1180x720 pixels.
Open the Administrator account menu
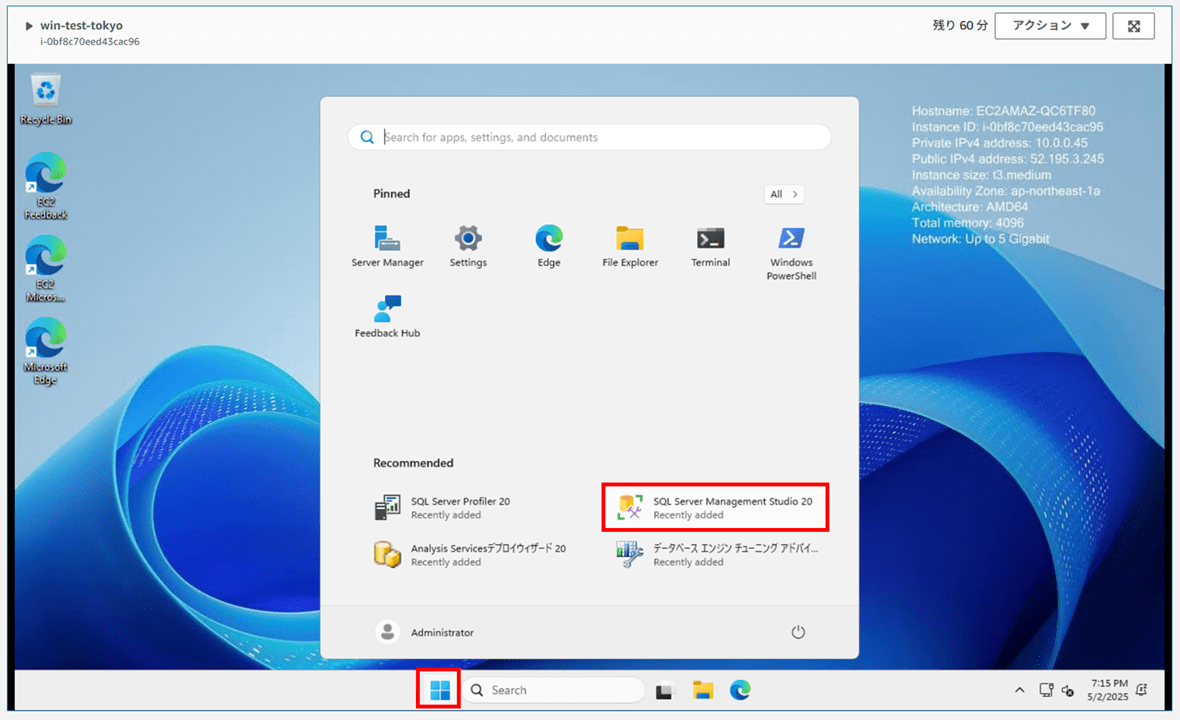(x=425, y=632)
